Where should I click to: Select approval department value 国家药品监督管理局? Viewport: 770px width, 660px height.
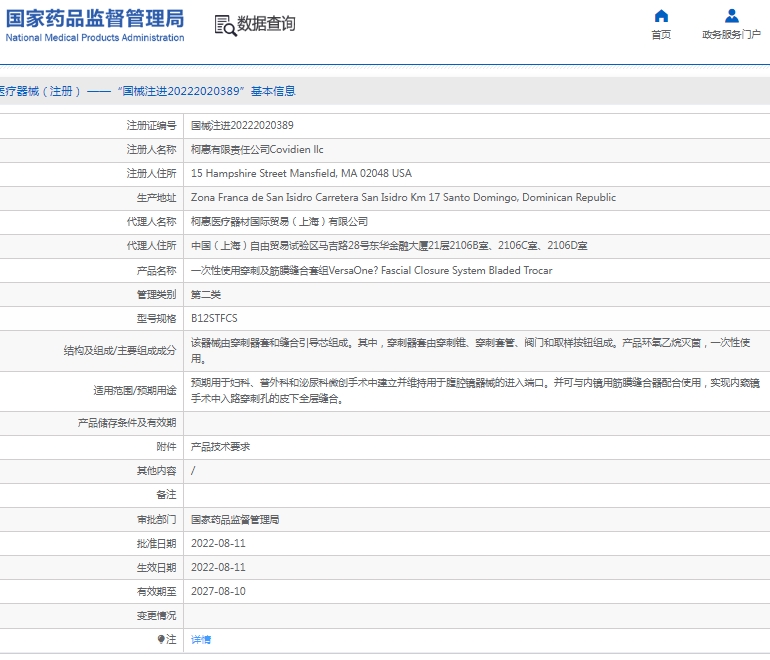point(235,520)
